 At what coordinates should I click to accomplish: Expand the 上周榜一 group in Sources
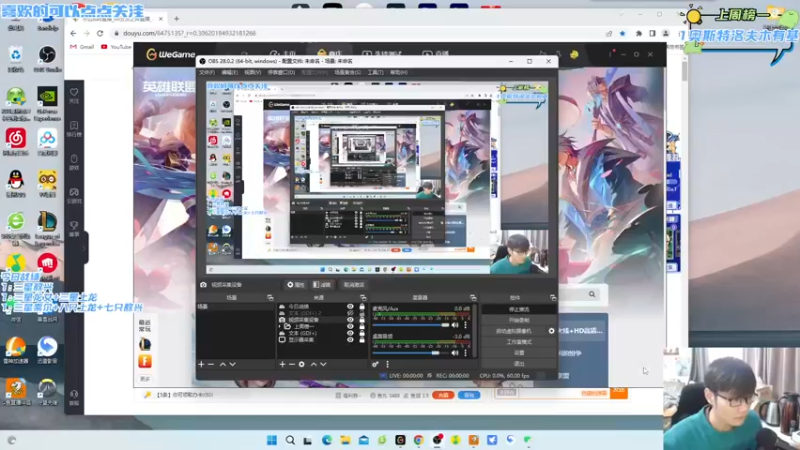click(281, 327)
